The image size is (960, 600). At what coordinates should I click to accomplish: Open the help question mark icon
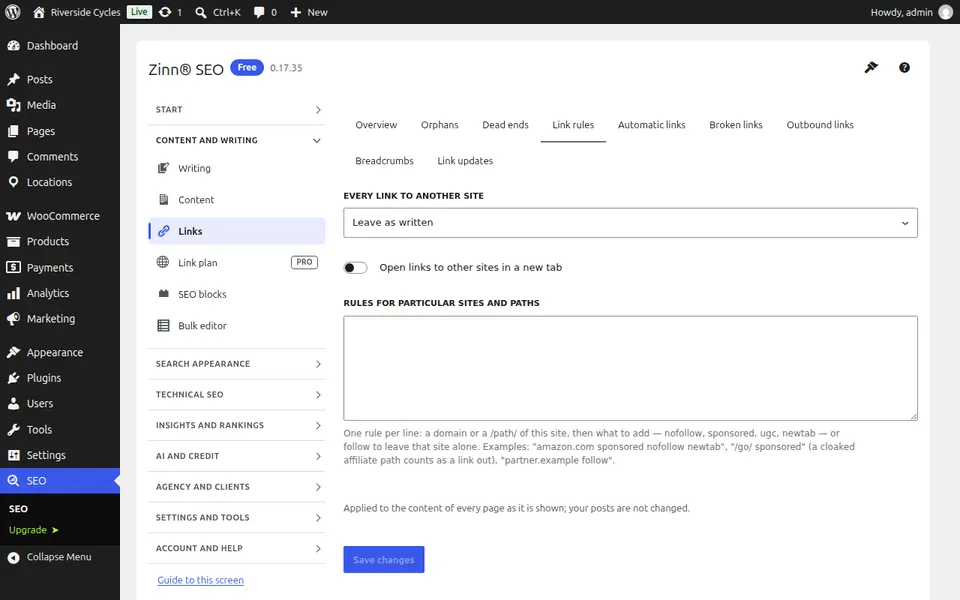click(x=904, y=67)
